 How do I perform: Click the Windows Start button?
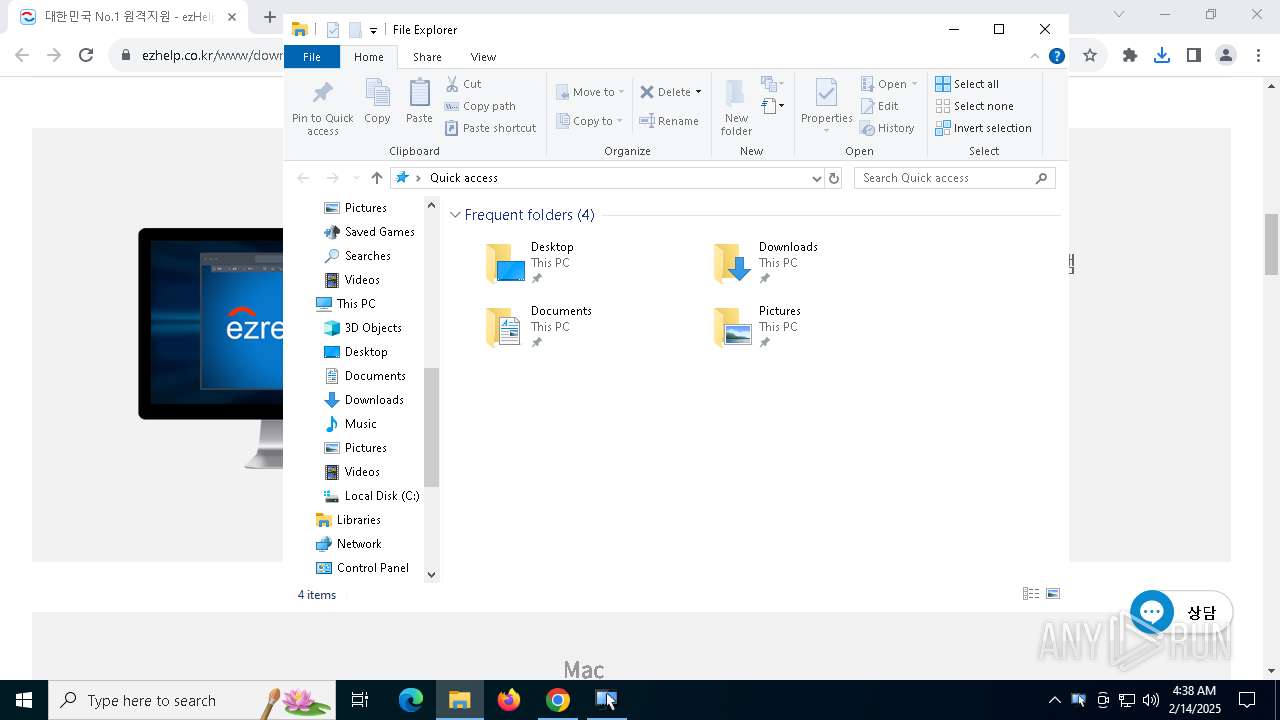[x=24, y=700]
